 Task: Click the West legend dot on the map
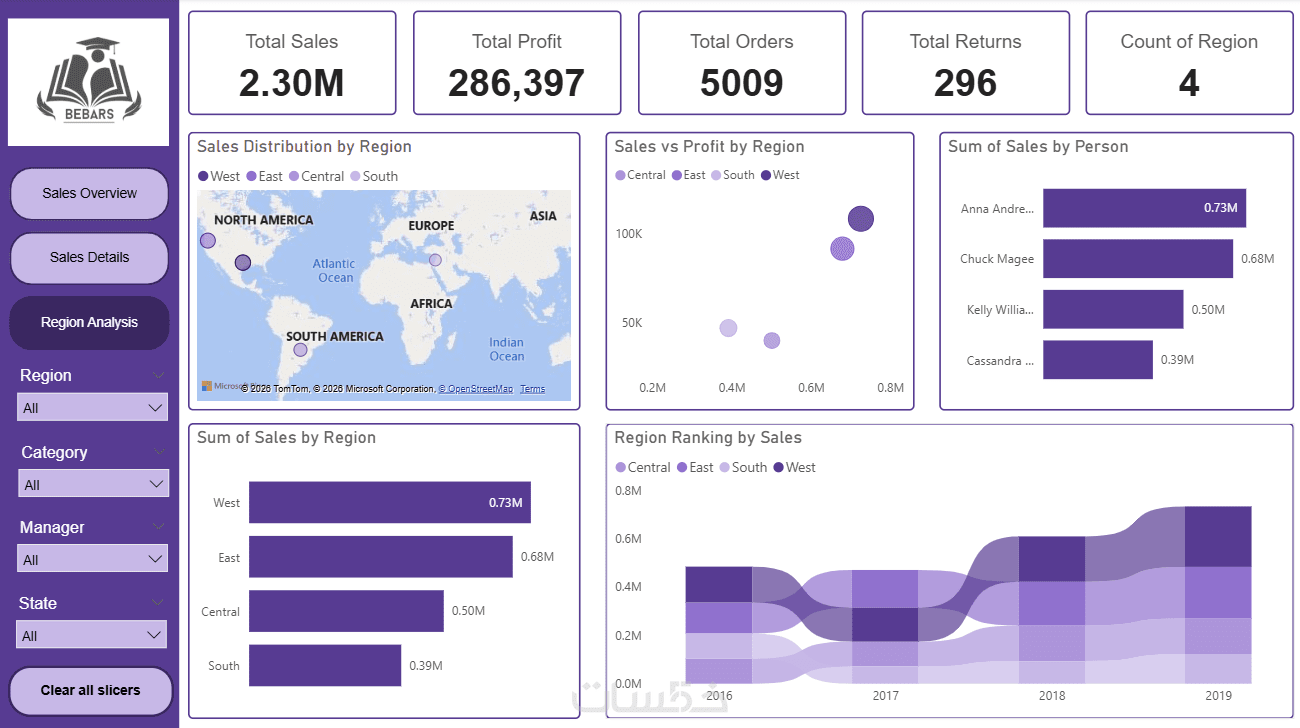(204, 176)
